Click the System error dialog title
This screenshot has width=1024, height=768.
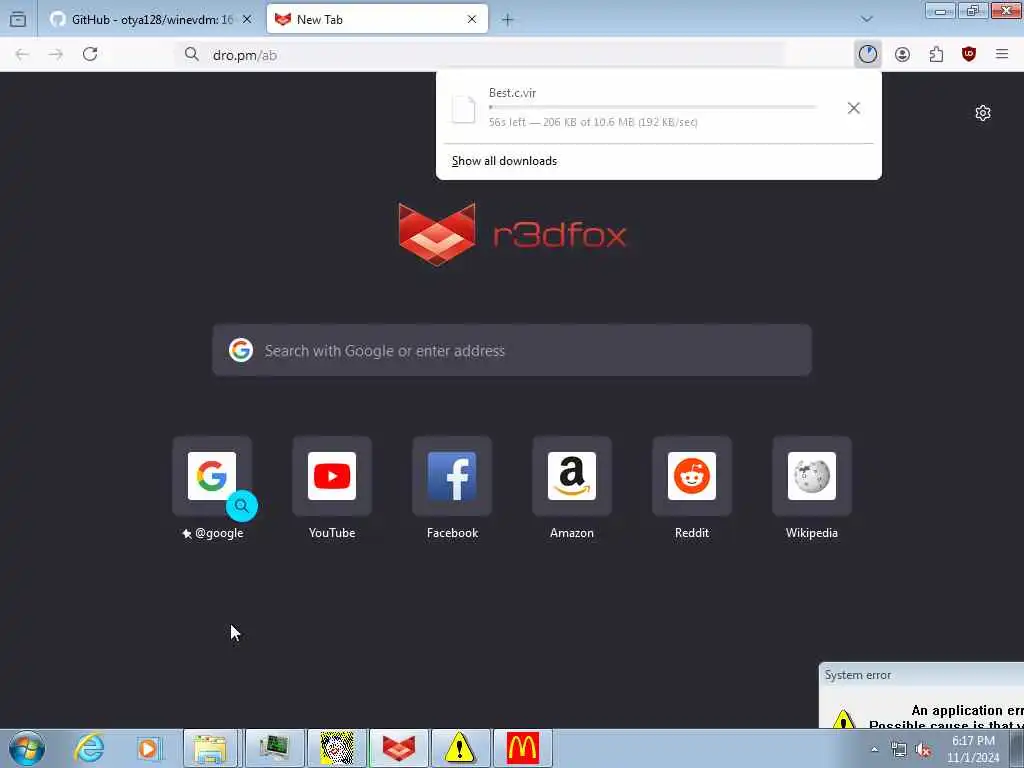point(857,675)
